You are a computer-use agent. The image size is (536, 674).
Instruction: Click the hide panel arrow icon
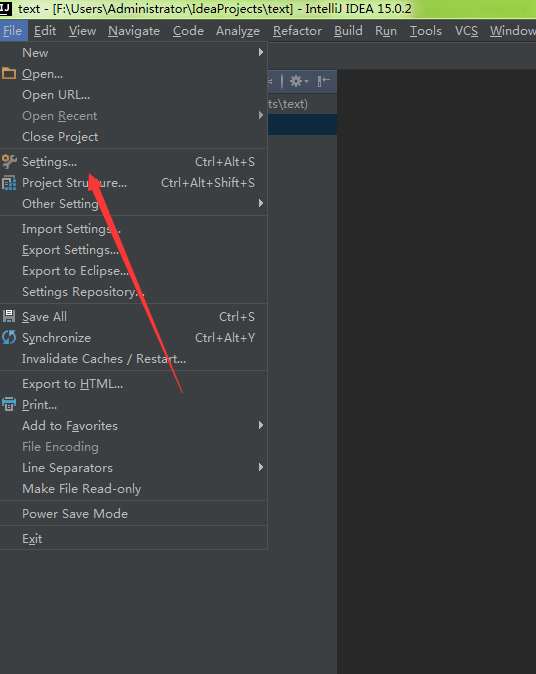pyautogui.click(x=324, y=80)
